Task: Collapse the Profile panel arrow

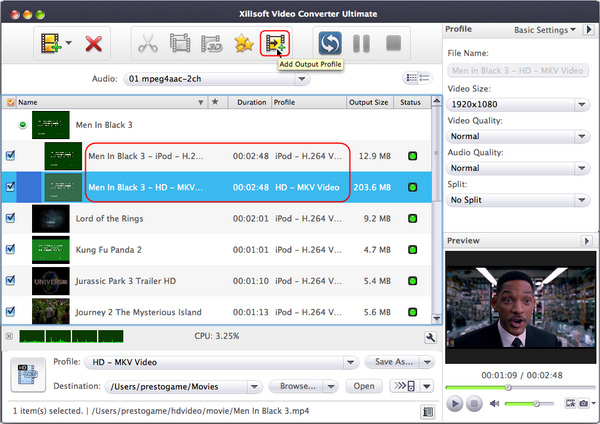Action: pyautogui.click(x=589, y=29)
